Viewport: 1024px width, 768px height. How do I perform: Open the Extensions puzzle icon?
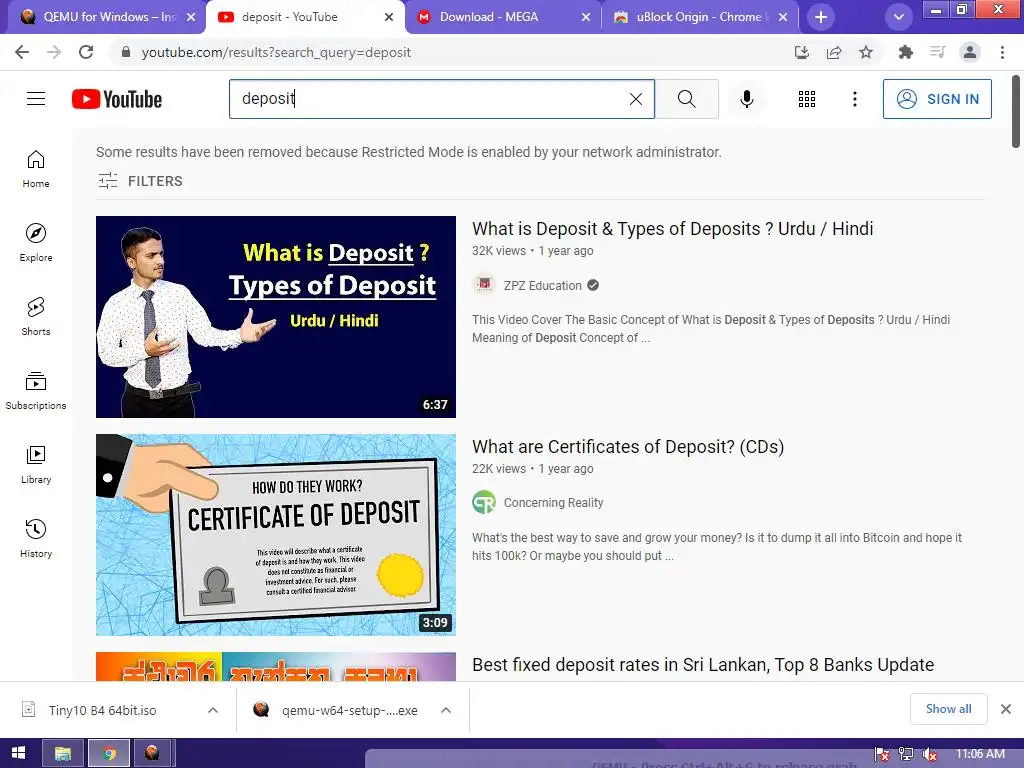(x=905, y=52)
